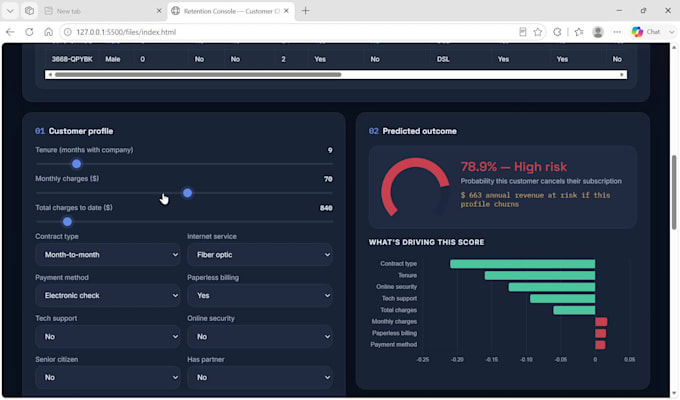Viewport: 680px width, 400px height.
Task: Open tab actions menu chevron
Action: click(10, 11)
